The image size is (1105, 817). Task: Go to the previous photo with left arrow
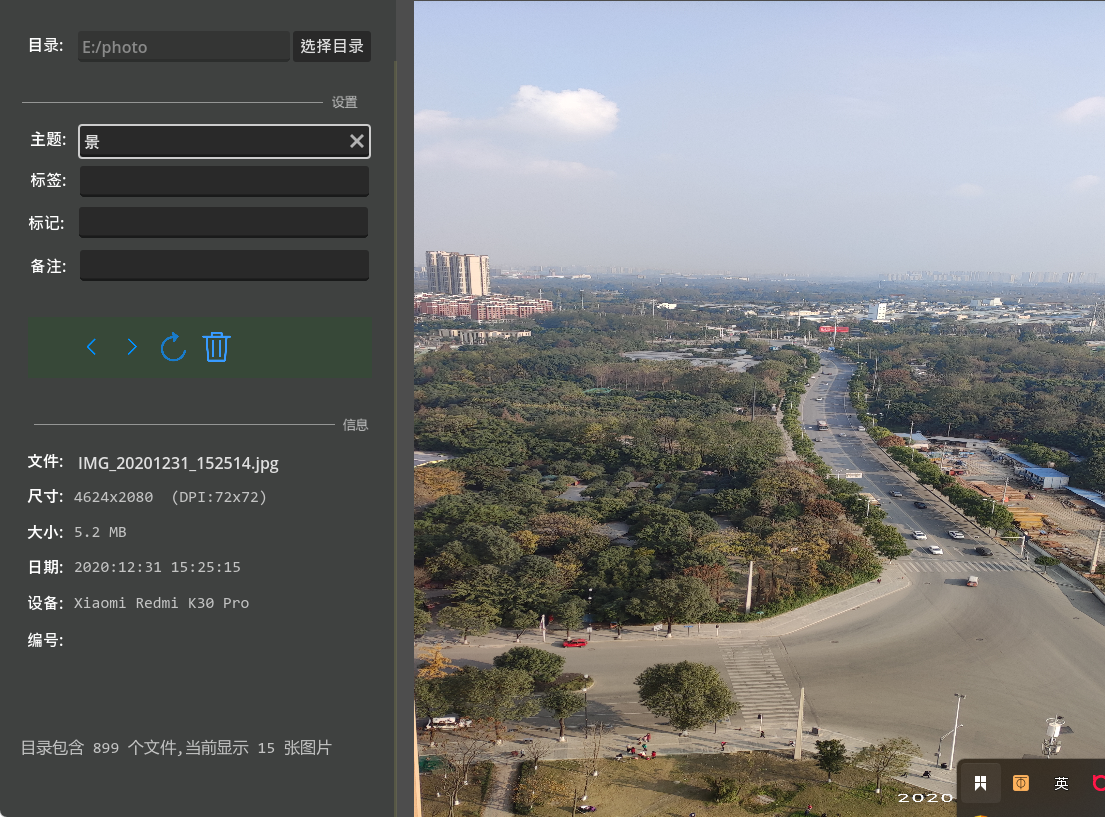pyautogui.click(x=91, y=347)
